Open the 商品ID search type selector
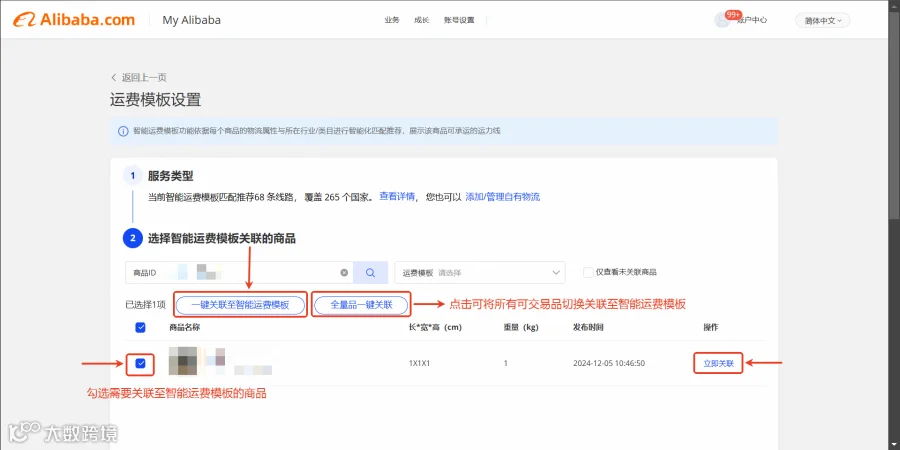 coord(145,273)
